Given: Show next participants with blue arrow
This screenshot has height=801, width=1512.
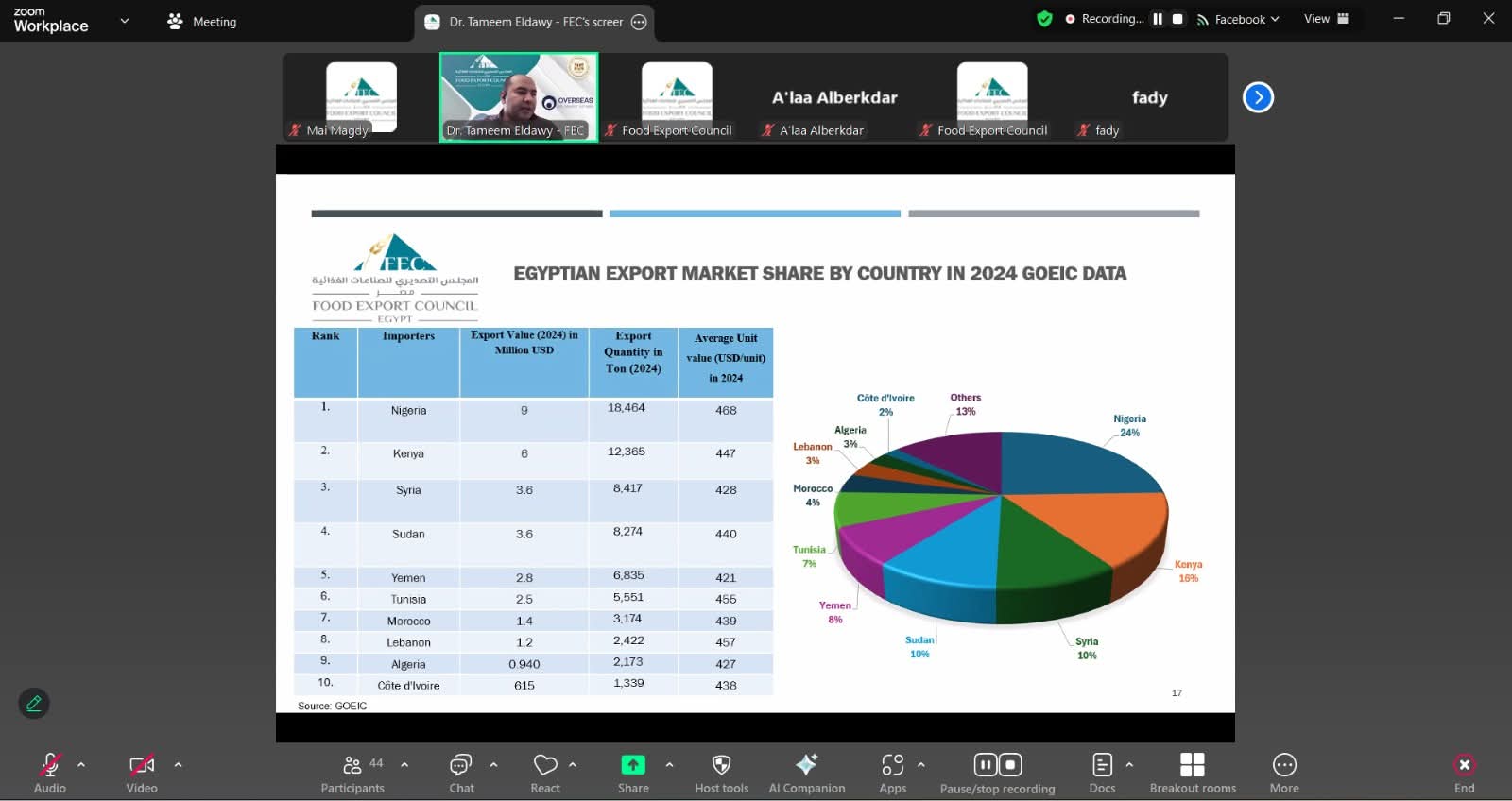Looking at the screenshot, I should coord(1258,97).
